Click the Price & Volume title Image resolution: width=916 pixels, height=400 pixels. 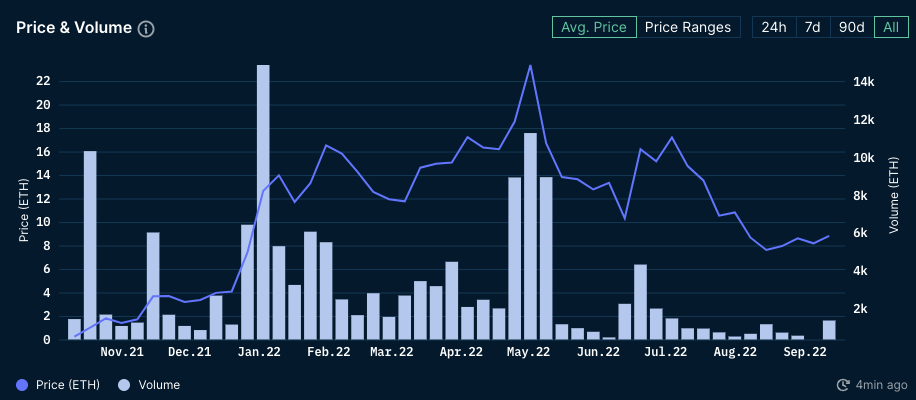tap(74, 27)
